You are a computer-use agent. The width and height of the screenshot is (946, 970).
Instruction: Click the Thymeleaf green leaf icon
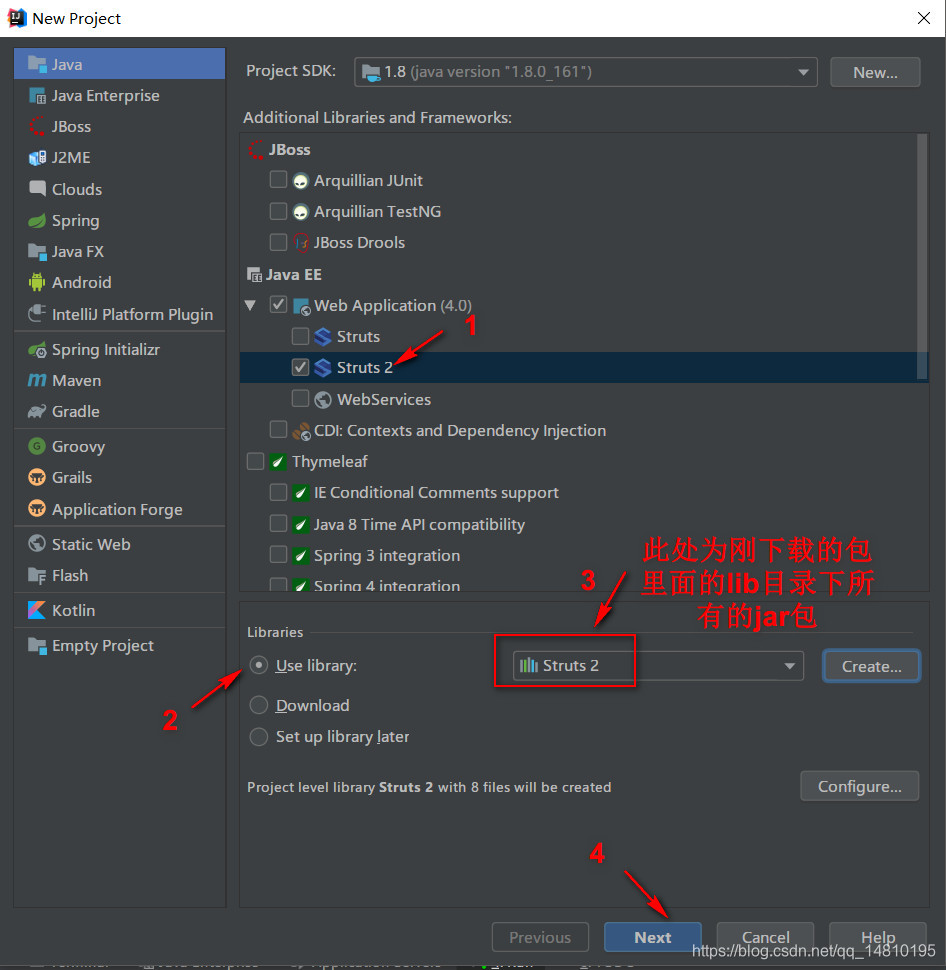click(278, 461)
